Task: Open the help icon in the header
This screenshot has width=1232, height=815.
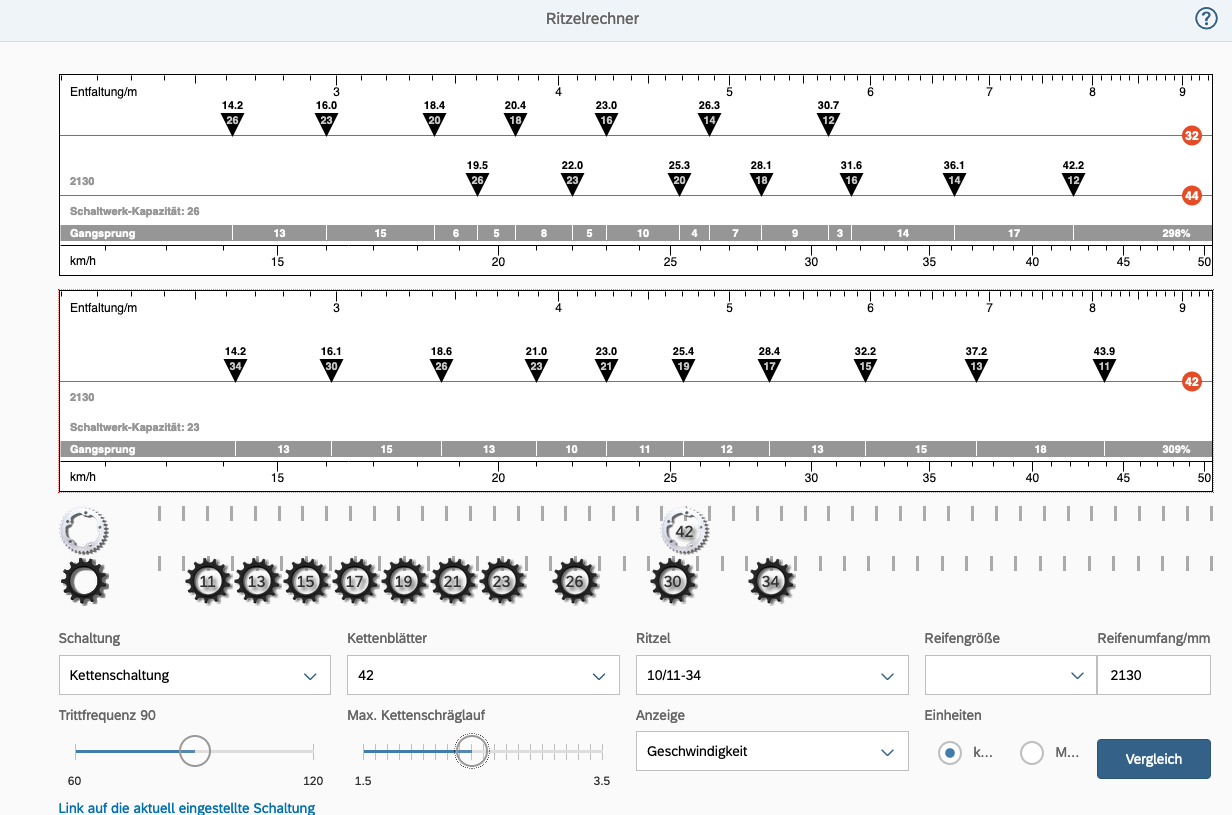Action: pos(1206,19)
